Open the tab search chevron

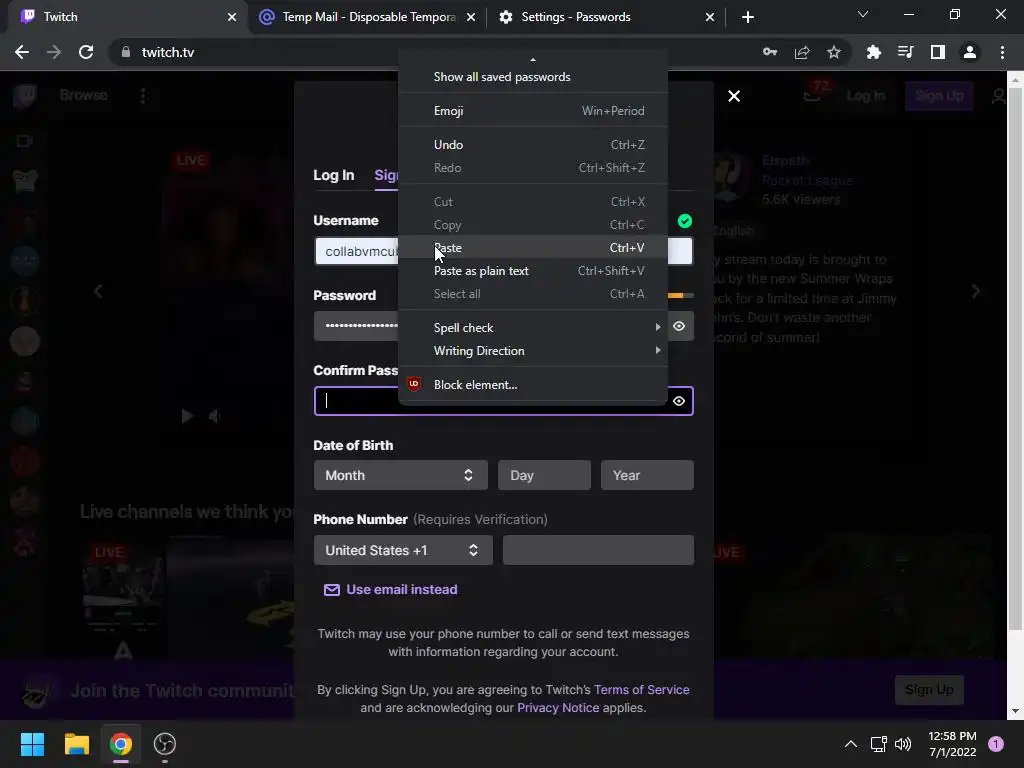(x=863, y=14)
